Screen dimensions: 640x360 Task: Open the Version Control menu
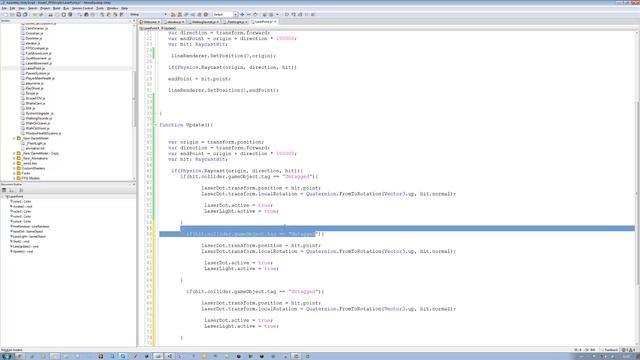[82, 8]
